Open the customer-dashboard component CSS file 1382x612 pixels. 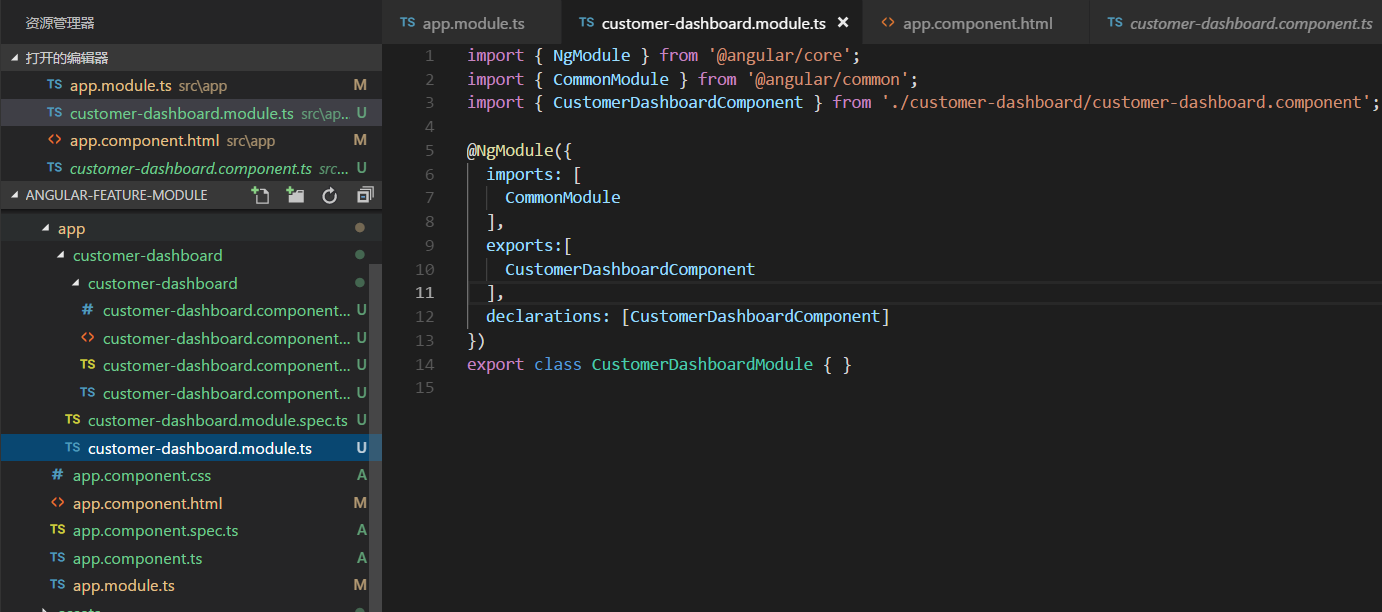click(184, 311)
